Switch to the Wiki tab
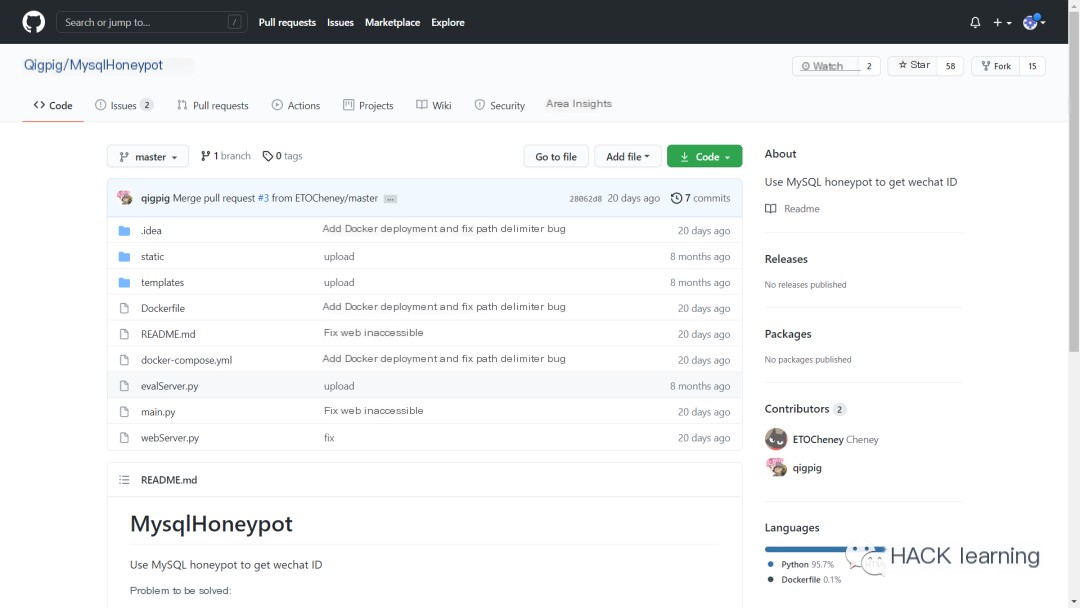 coord(434,105)
